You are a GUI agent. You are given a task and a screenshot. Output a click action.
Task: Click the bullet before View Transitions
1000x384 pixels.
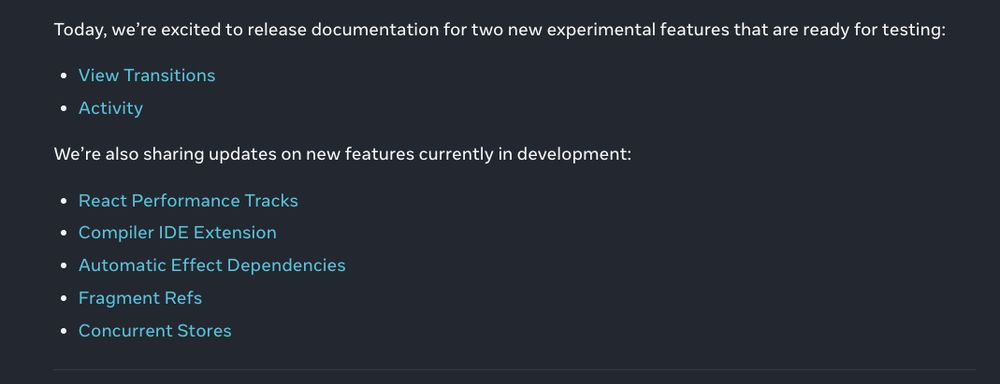click(x=63, y=76)
